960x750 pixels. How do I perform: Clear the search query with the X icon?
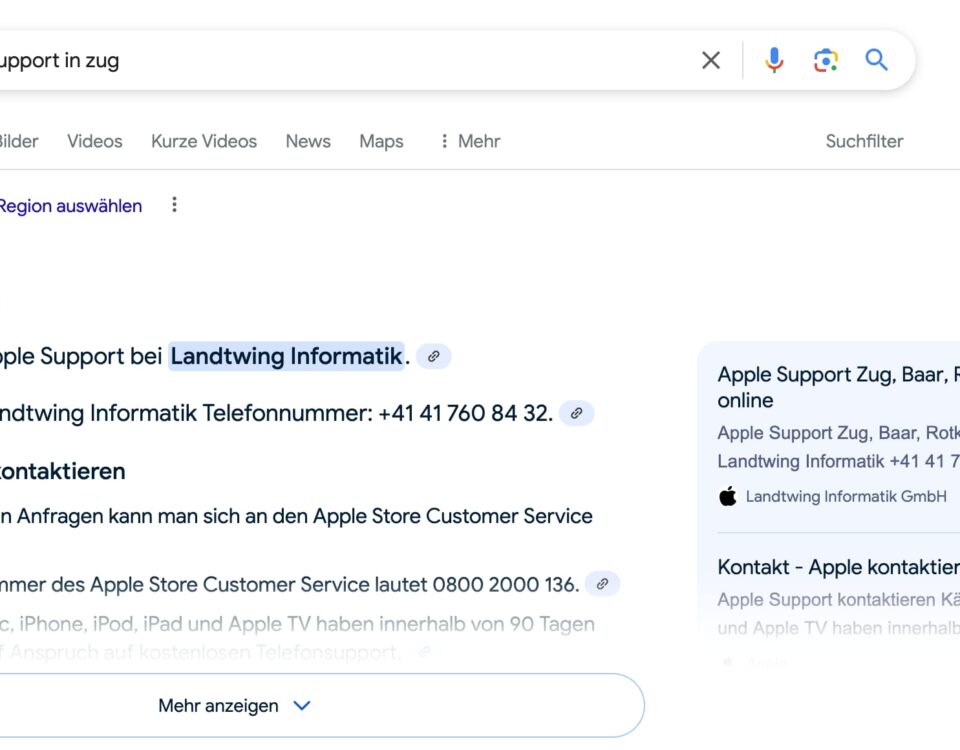pos(711,60)
